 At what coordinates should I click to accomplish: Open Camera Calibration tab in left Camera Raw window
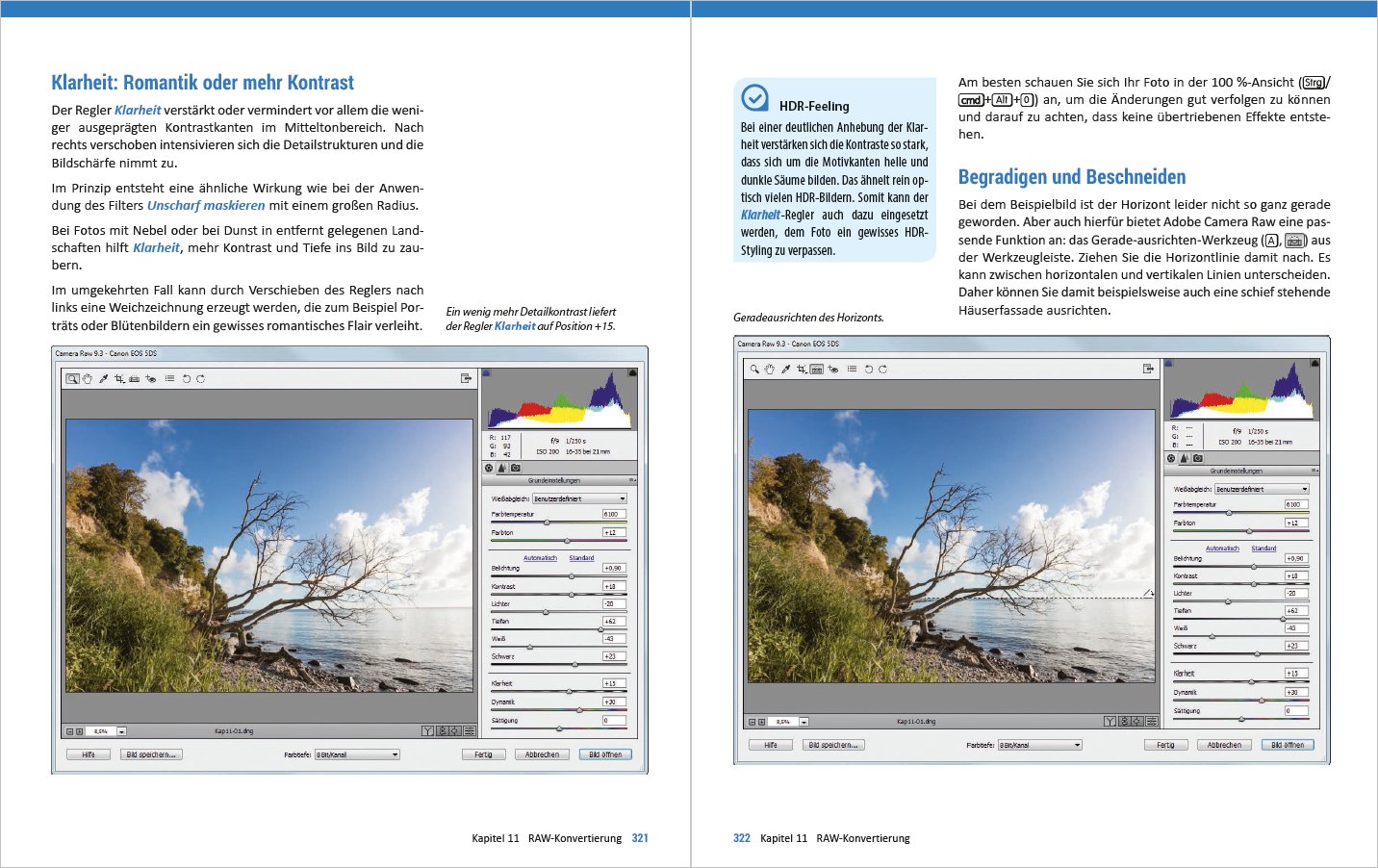click(516, 469)
